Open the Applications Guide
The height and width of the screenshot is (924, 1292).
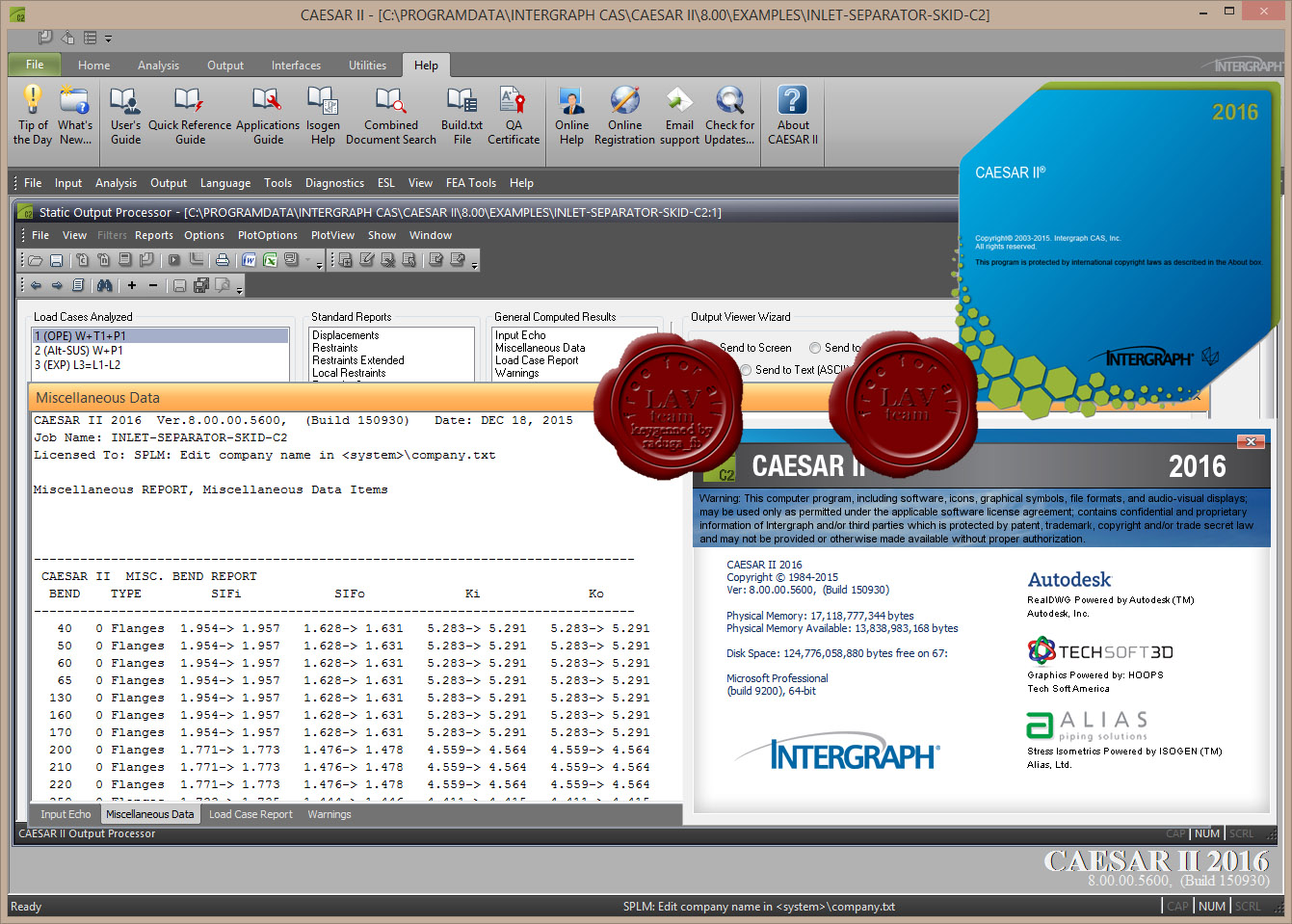pyautogui.click(x=268, y=114)
